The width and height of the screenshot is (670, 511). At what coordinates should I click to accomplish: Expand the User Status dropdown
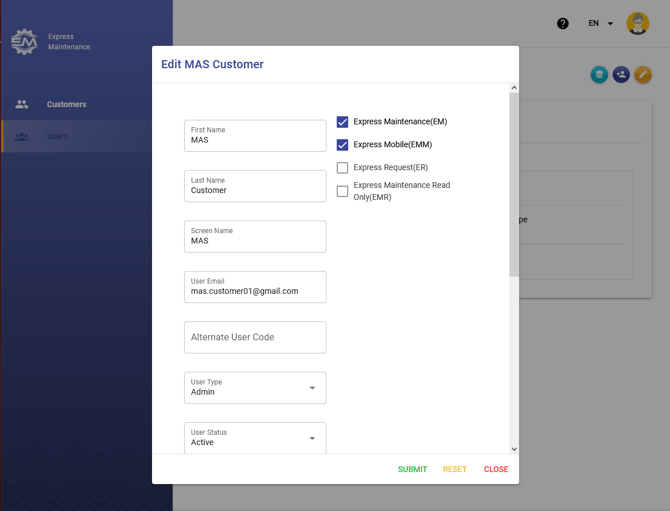click(255, 438)
